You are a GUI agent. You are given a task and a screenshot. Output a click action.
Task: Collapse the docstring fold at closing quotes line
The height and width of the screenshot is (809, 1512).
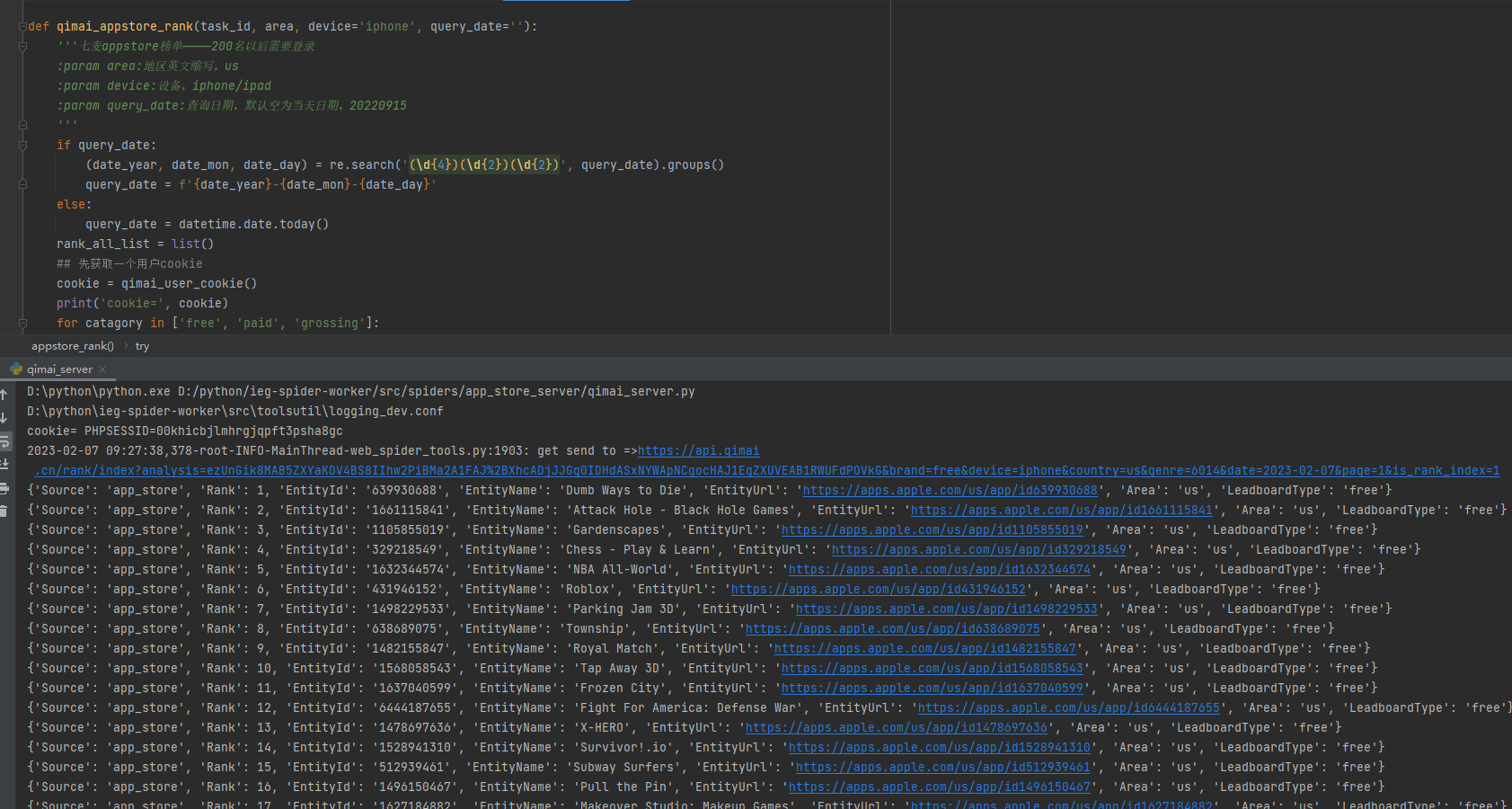(22, 125)
